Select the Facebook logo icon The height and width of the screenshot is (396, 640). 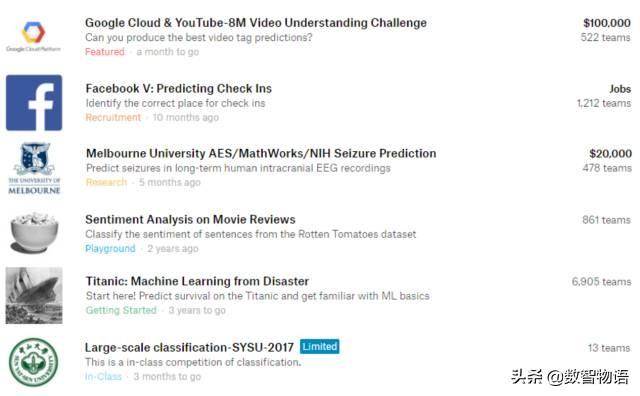click(34, 102)
